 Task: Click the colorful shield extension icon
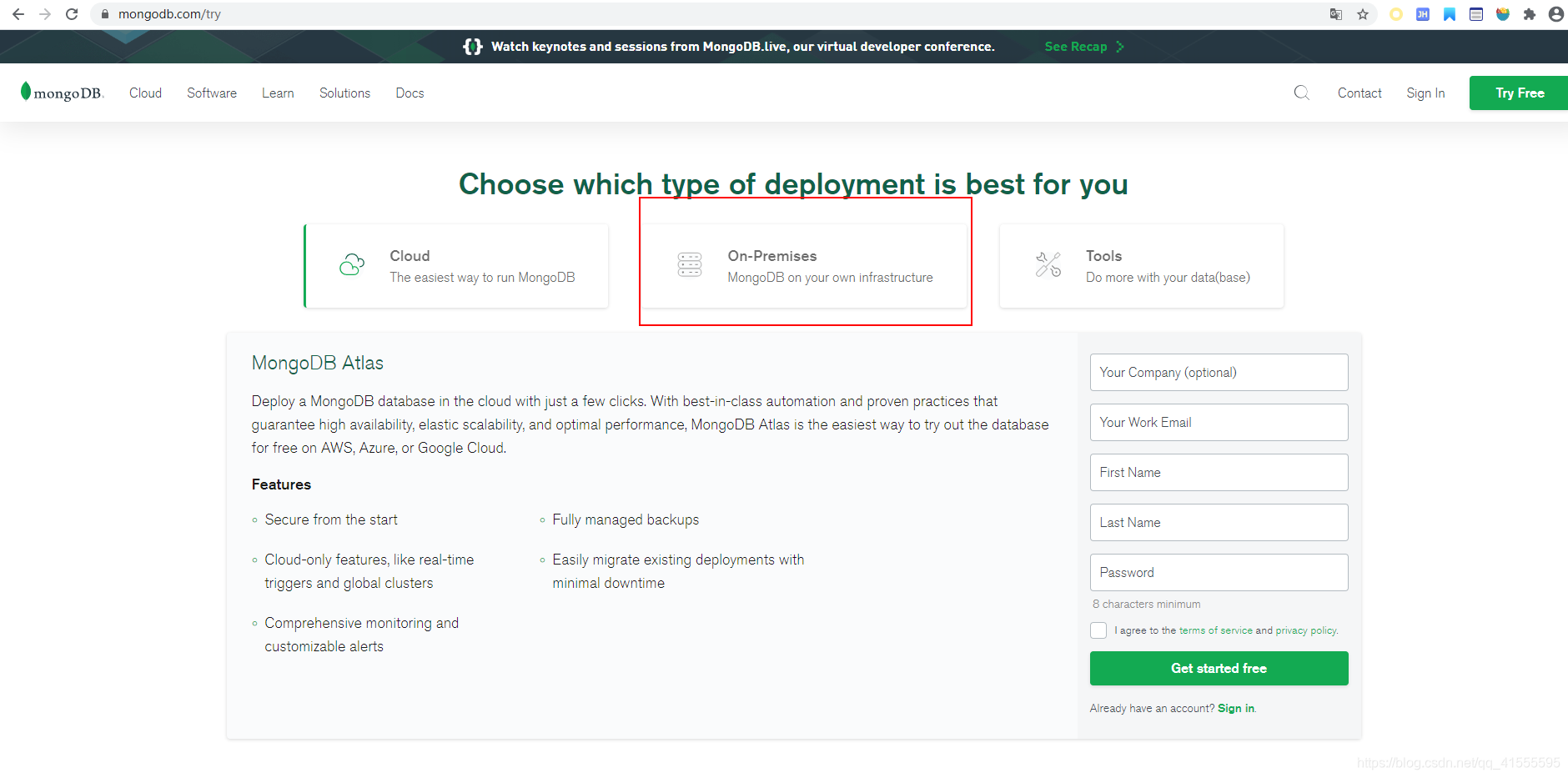(x=1503, y=14)
